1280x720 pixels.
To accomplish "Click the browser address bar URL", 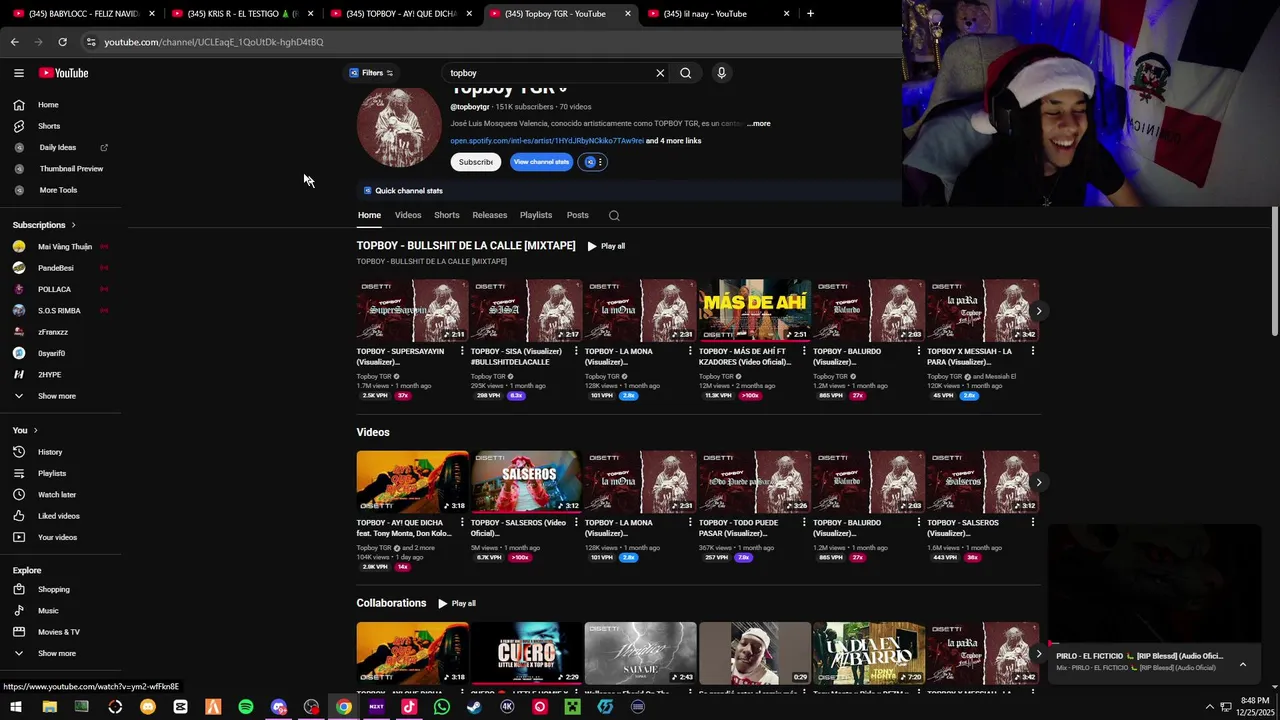I will coord(214,42).
